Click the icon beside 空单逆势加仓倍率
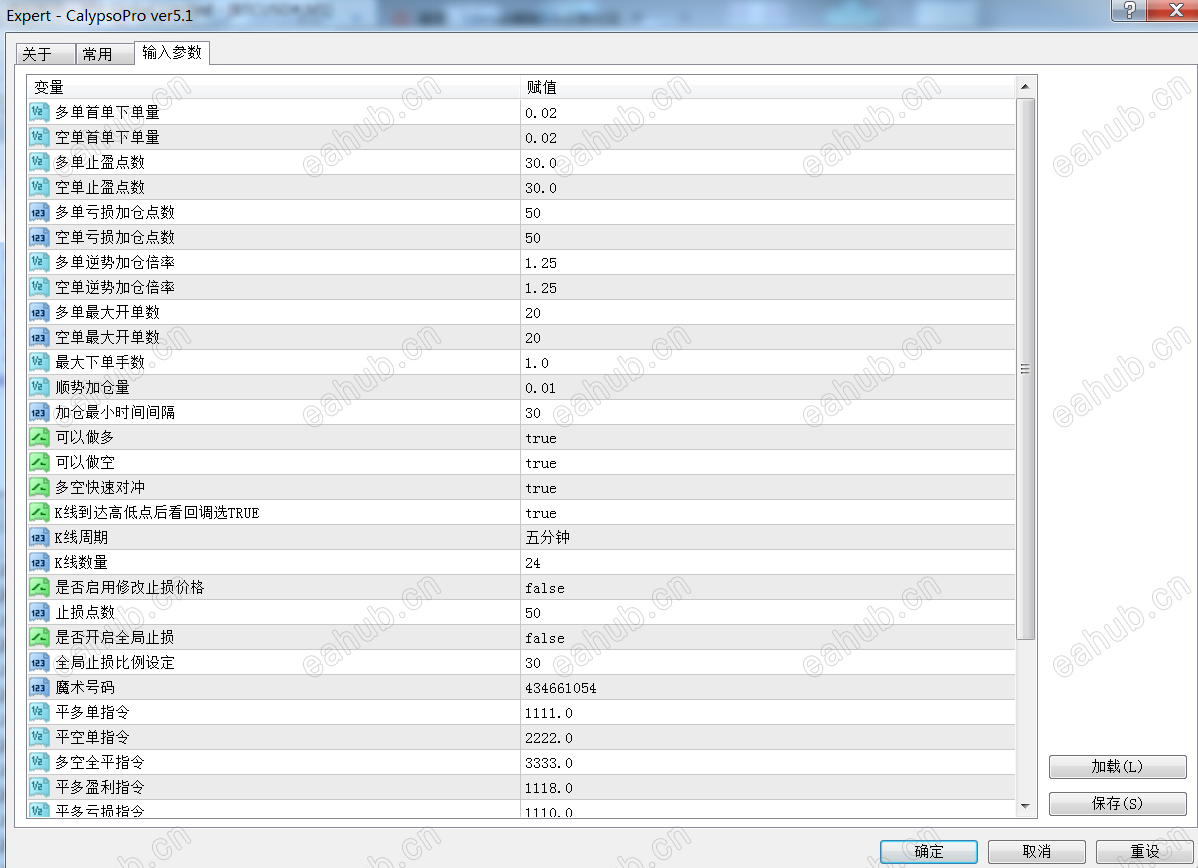 39,287
